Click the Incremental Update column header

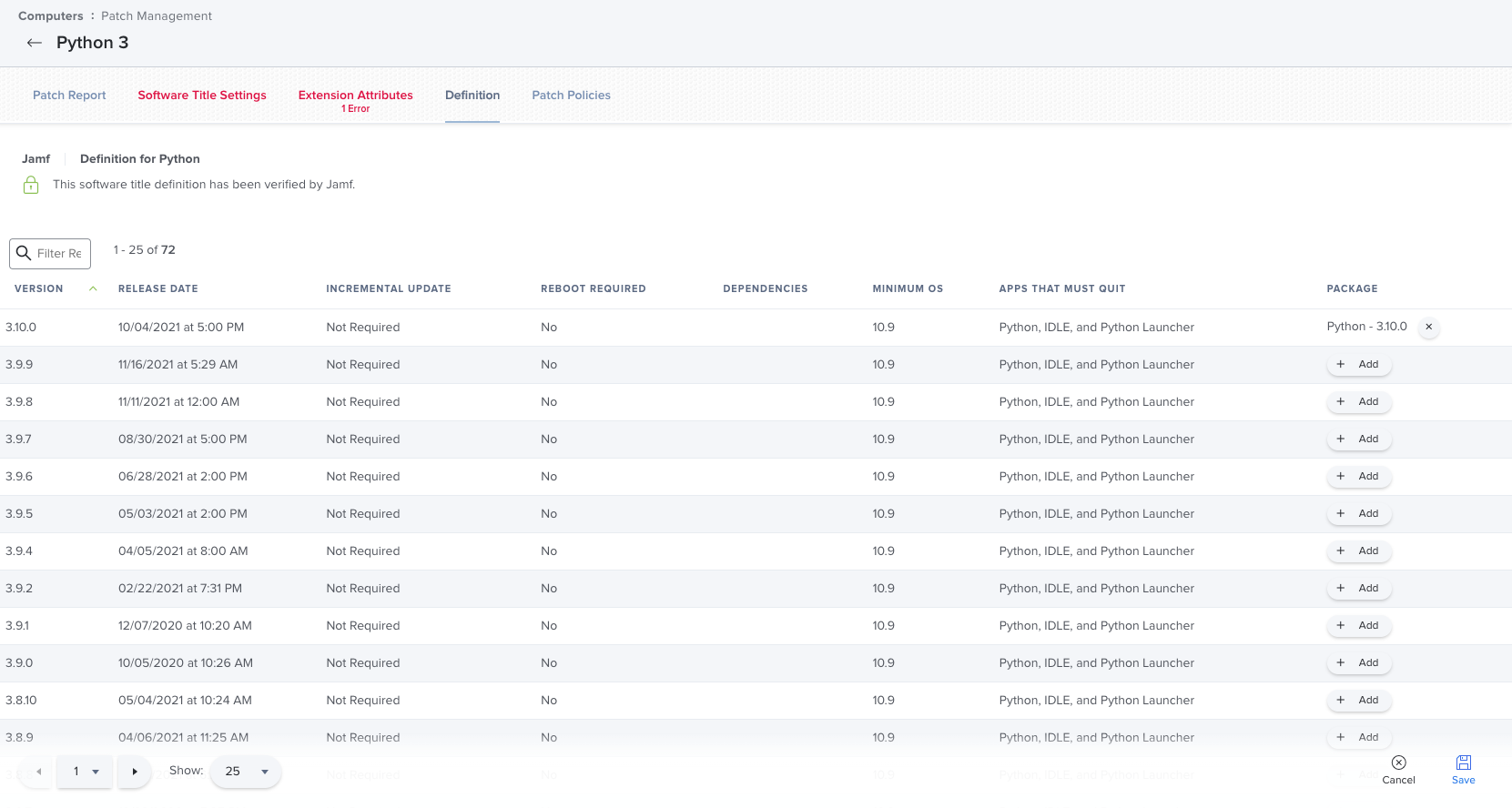coord(389,288)
